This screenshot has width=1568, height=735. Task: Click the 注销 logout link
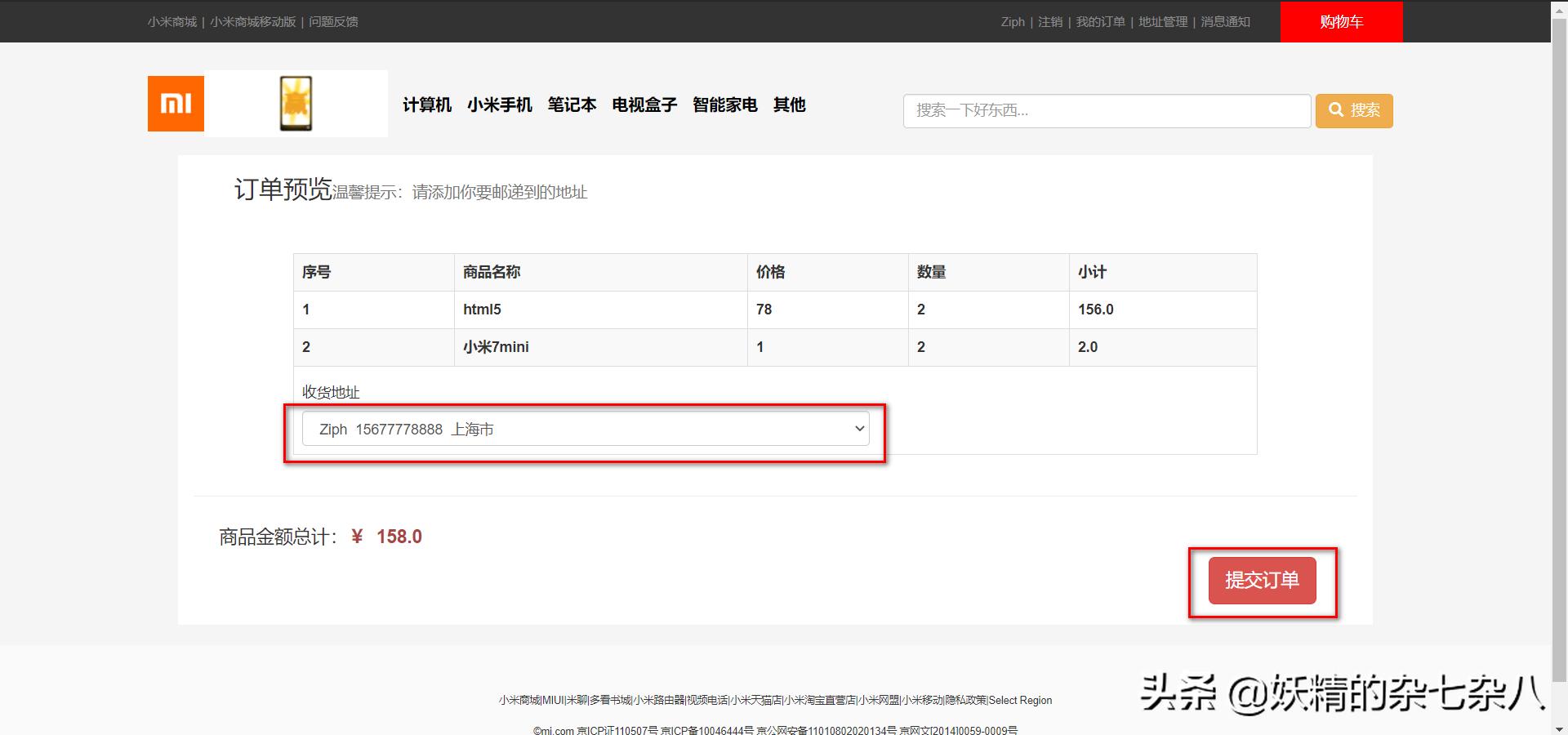(1049, 22)
